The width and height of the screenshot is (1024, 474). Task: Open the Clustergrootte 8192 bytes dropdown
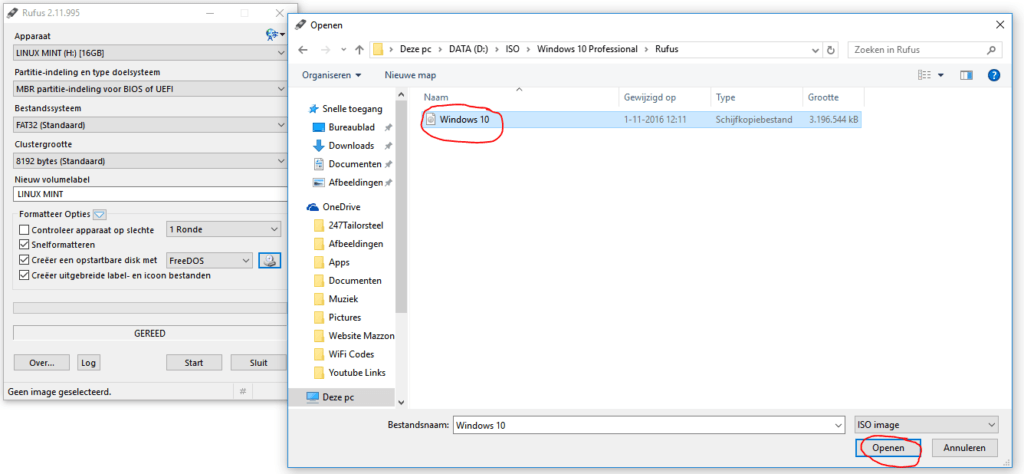point(150,161)
